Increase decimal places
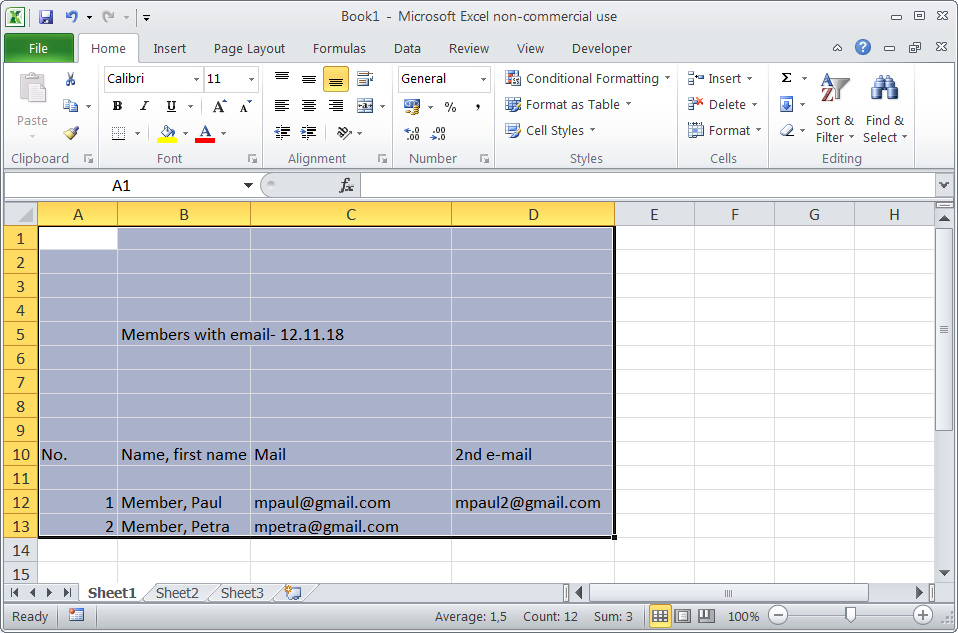 point(412,133)
